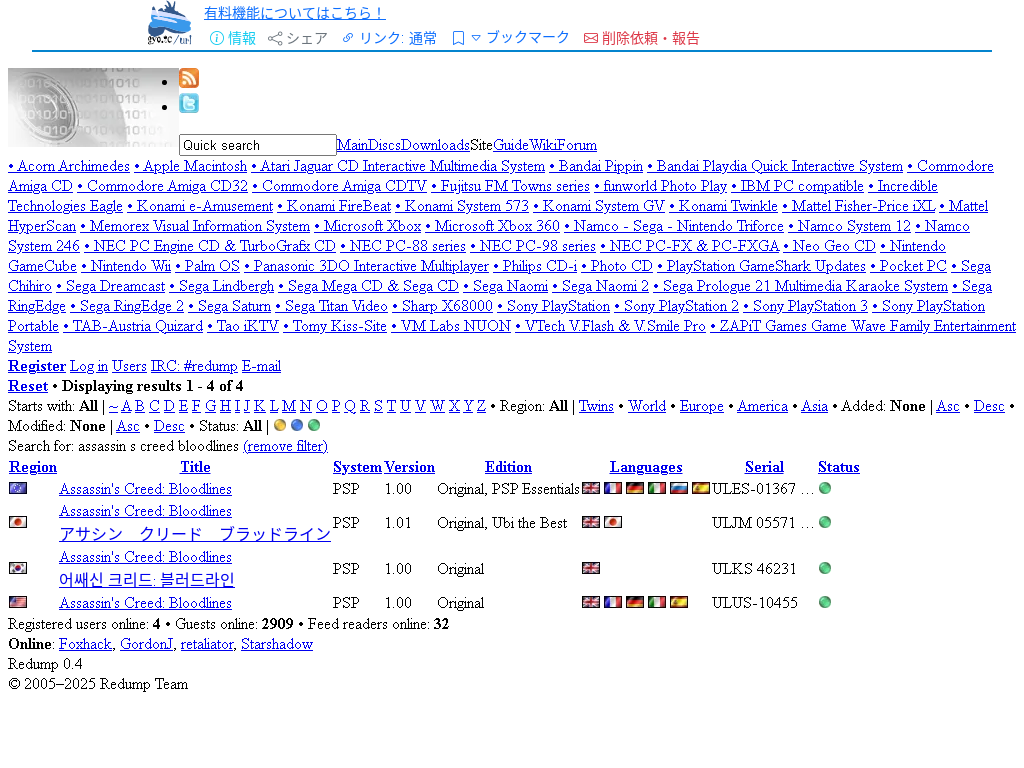Open the RSS feed icon

pyautogui.click(x=189, y=78)
